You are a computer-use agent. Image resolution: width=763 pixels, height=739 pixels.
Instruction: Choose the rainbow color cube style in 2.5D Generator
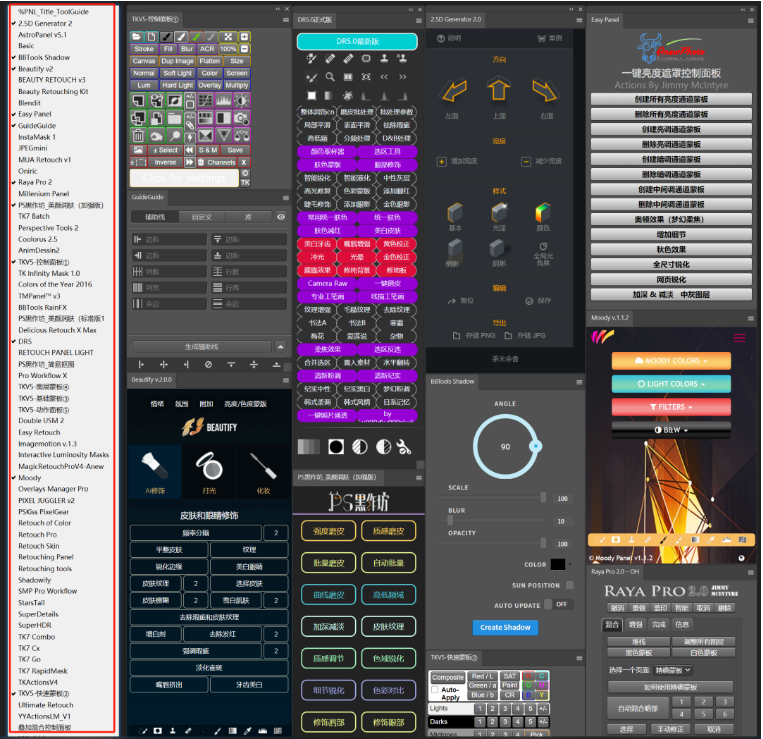(x=543, y=213)
